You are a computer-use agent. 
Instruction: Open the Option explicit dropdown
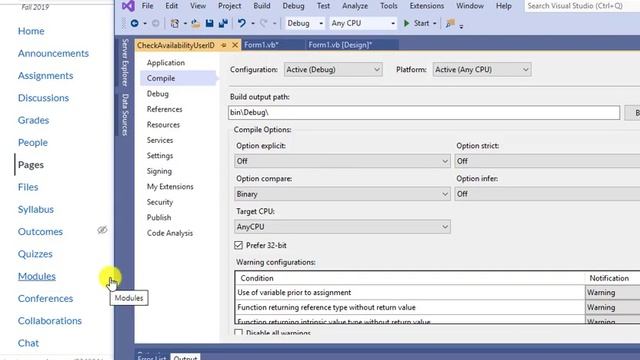tap(342, 161)
